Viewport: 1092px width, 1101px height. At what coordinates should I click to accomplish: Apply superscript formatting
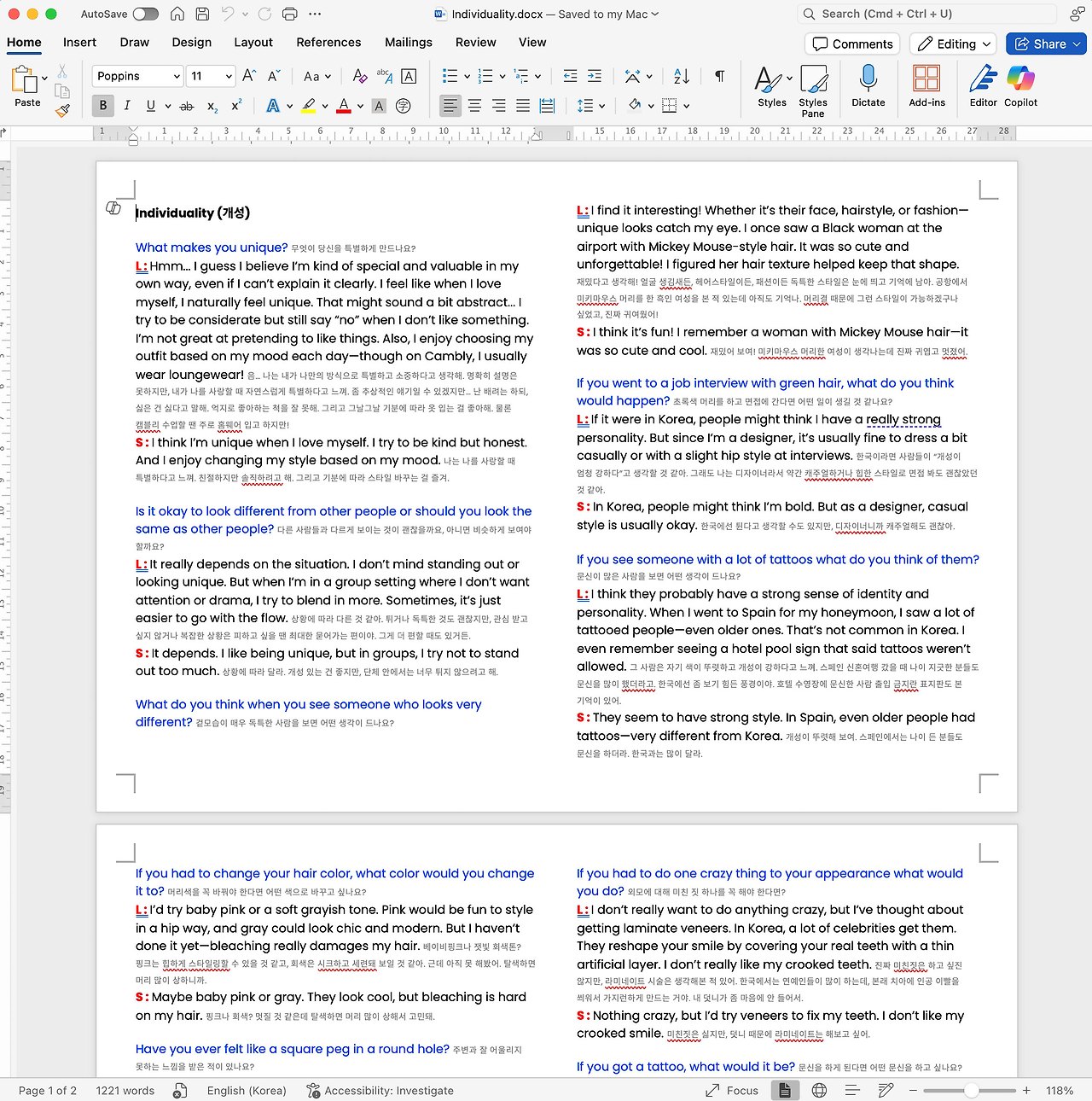[x=236, y=106]
